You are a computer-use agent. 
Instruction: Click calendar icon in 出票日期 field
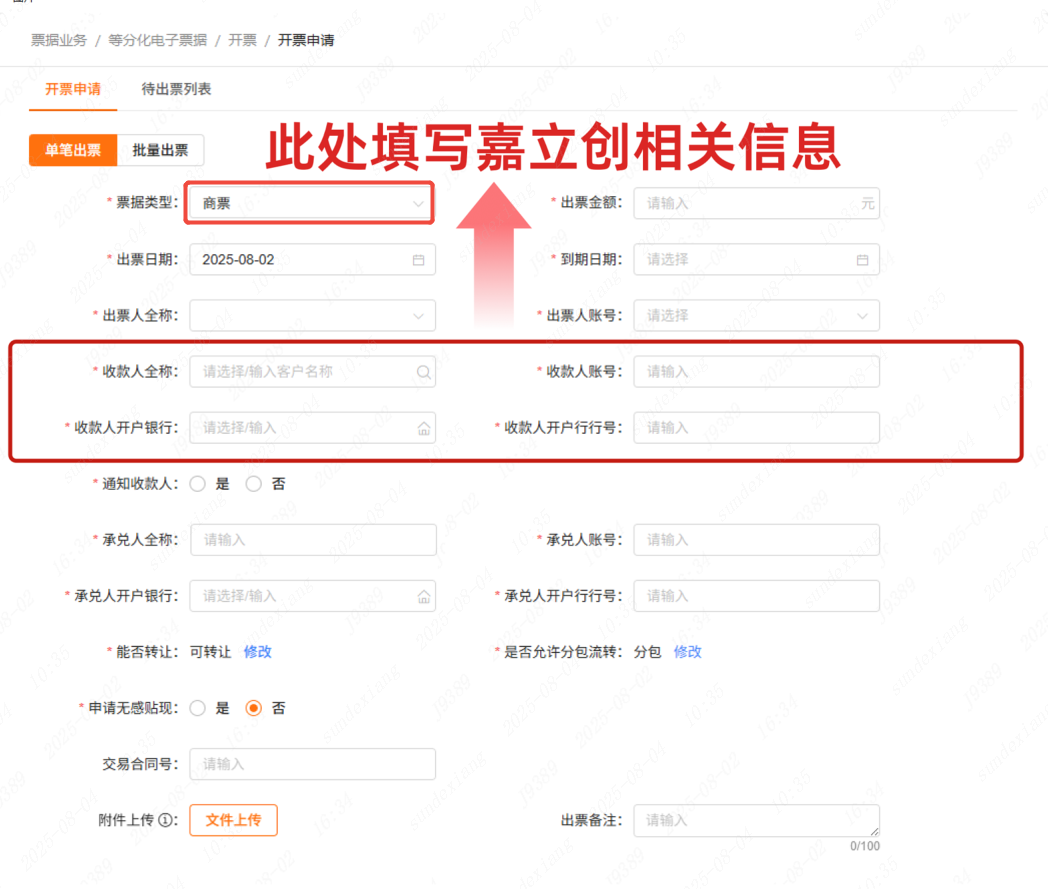pos(419,260)
